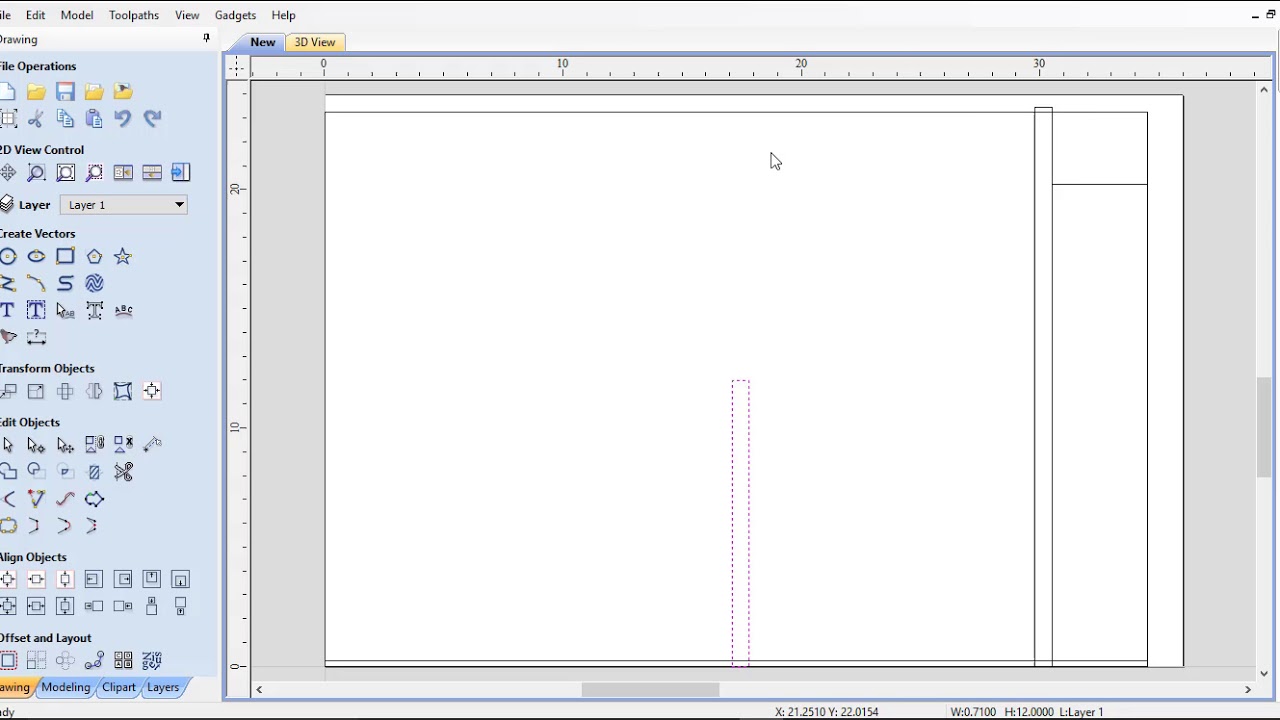The width and height of the screenshot is (1280, 720).
Task: Draw ellipse tool
Action: tap(36, 257)
